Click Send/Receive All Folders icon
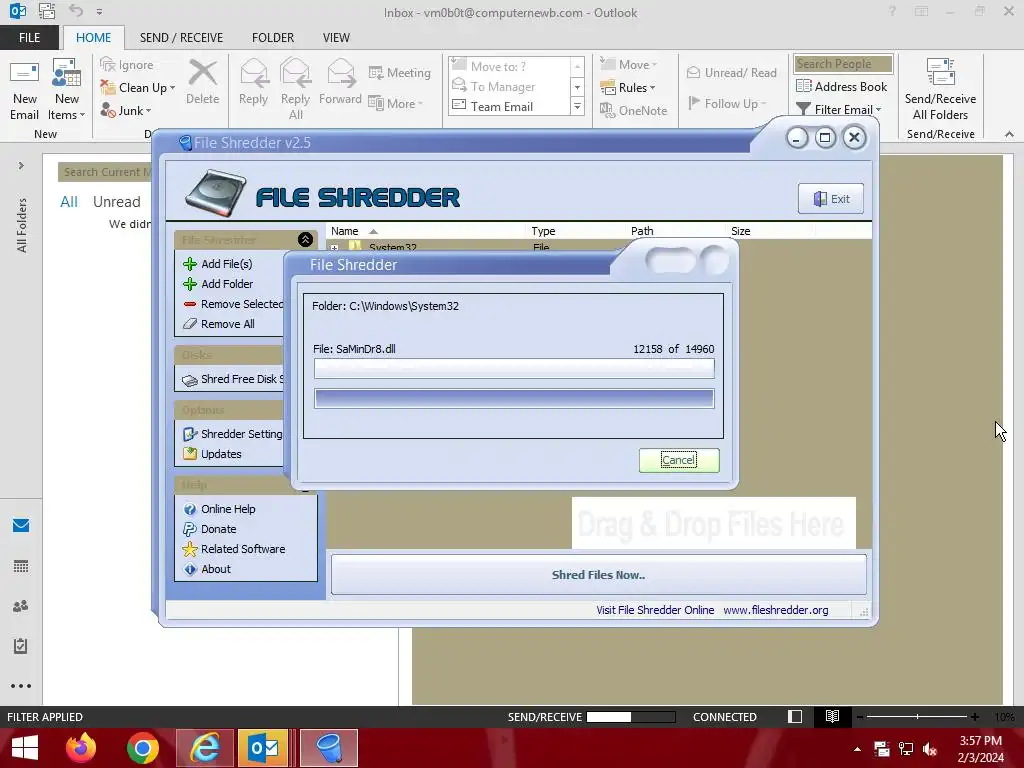Viewport: 1024px width, 768px height. click(940, 89)
